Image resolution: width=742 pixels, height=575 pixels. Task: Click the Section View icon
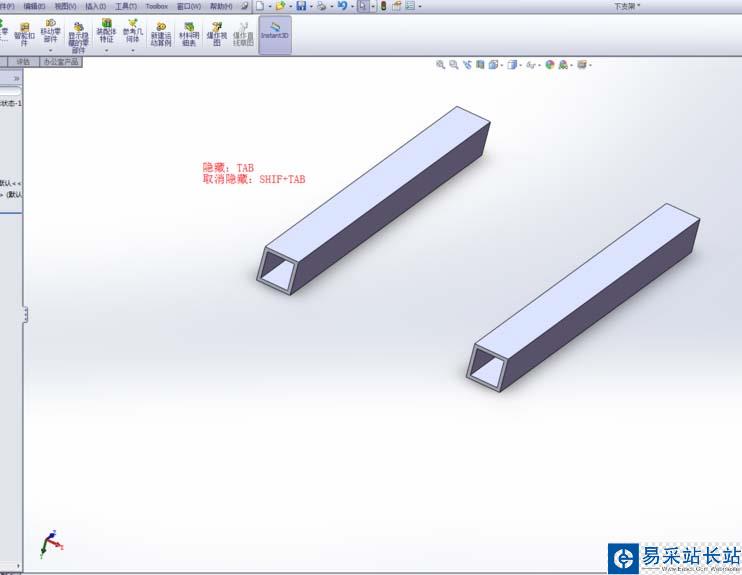tap(480, 65)
